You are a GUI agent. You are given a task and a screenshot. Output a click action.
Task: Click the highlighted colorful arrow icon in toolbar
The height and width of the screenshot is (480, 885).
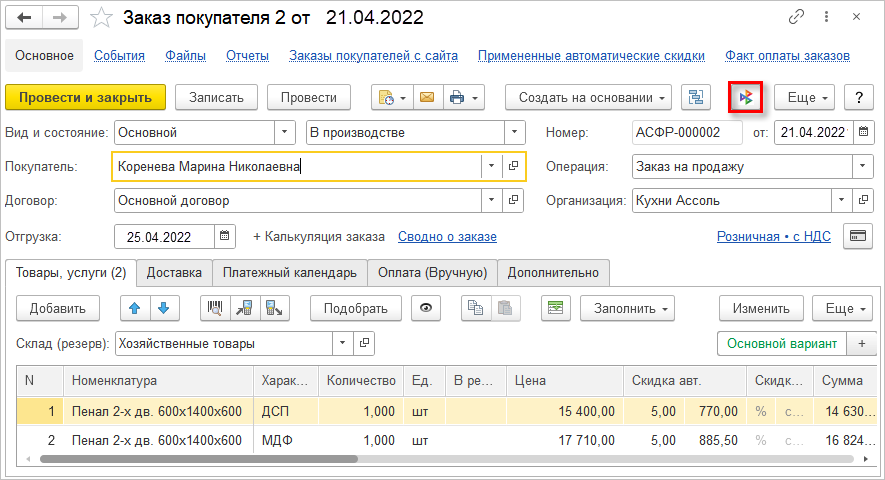745,97
